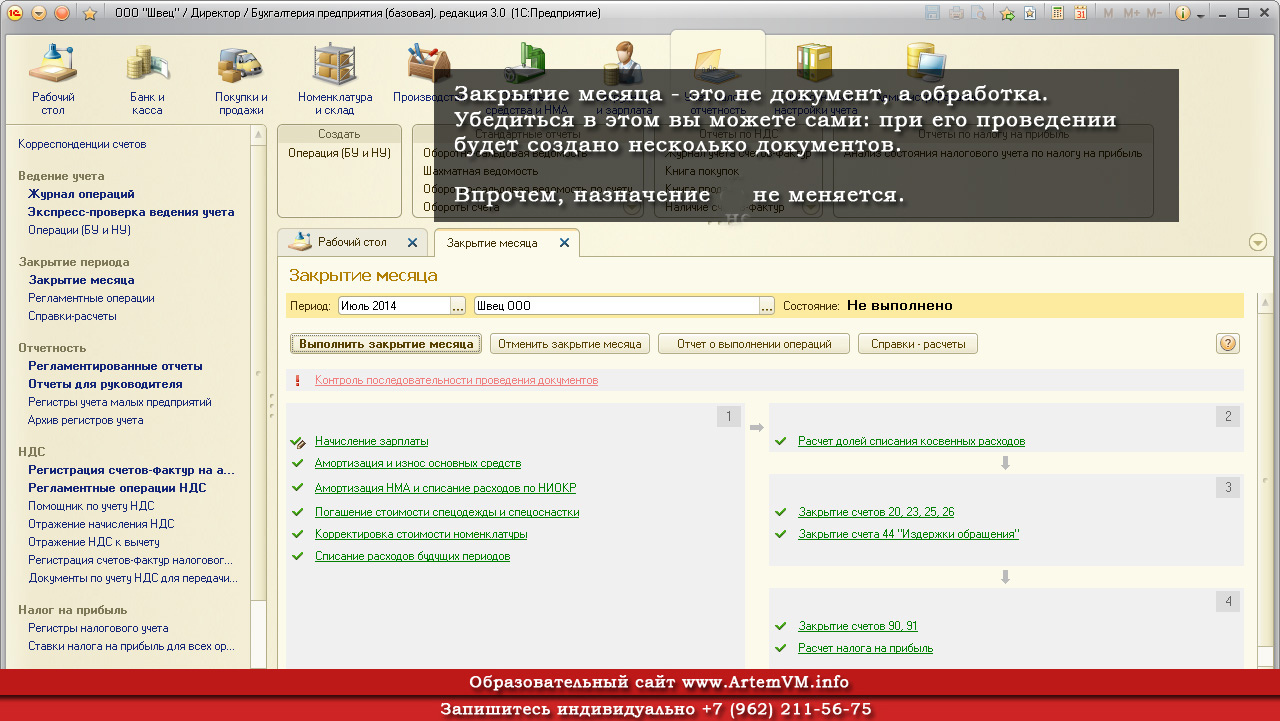The width and height of the screenshot is (1280, 721).
Task: Open the star Favorites icon in the title bar
Action: tap(89, 13)
